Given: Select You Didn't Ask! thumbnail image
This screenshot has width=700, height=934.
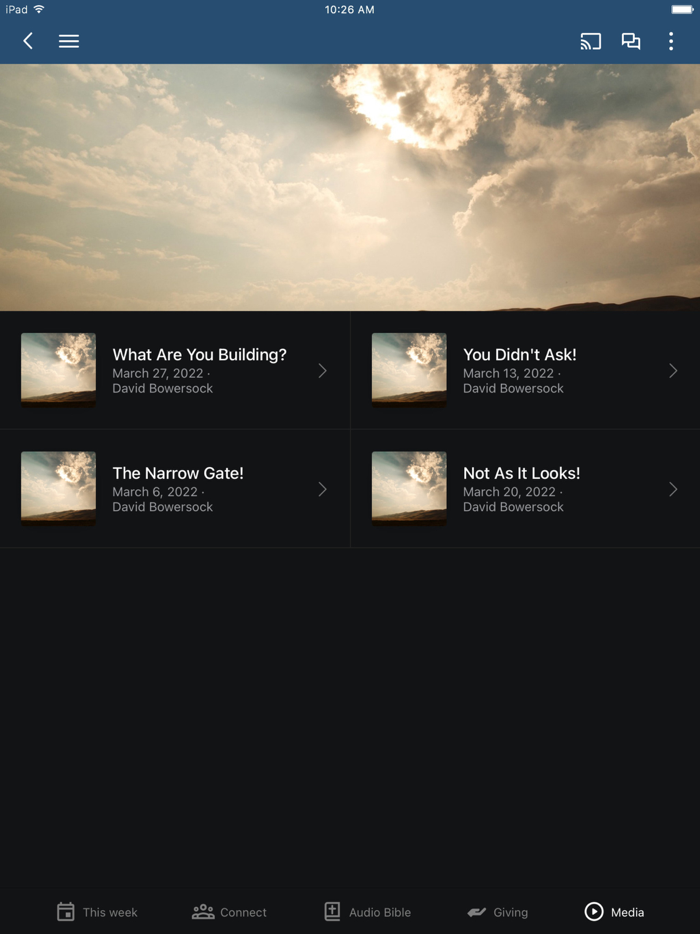Looking at the screenshot, I should 409,370.
